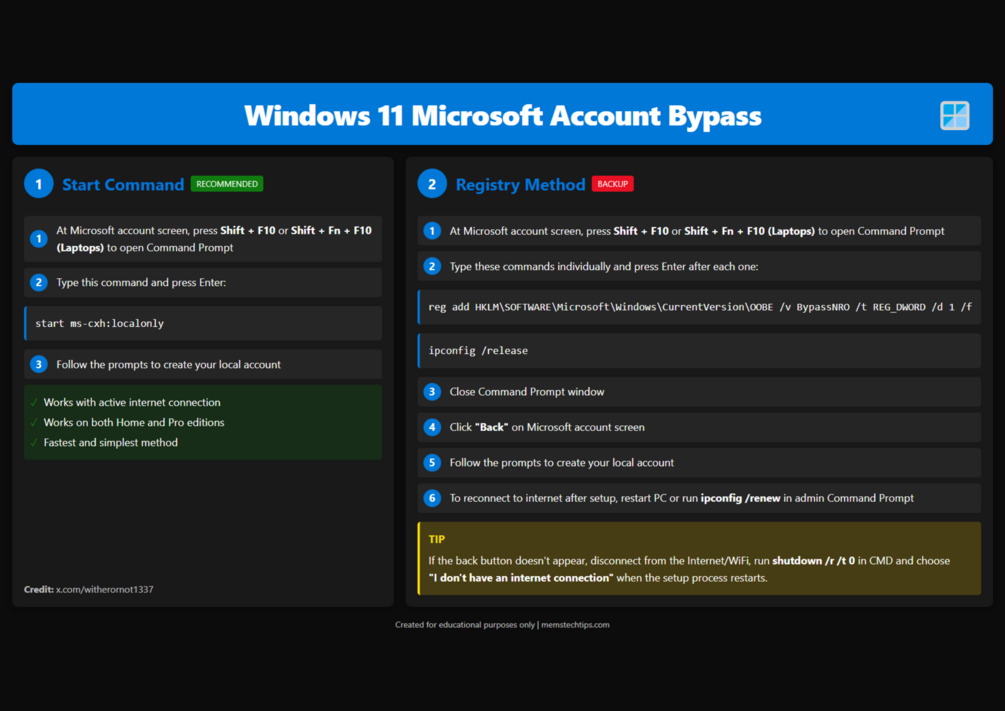Click 'To reconnect to internet after setup' step
The image size is (1005, 711).
click(x=699, y=498)
